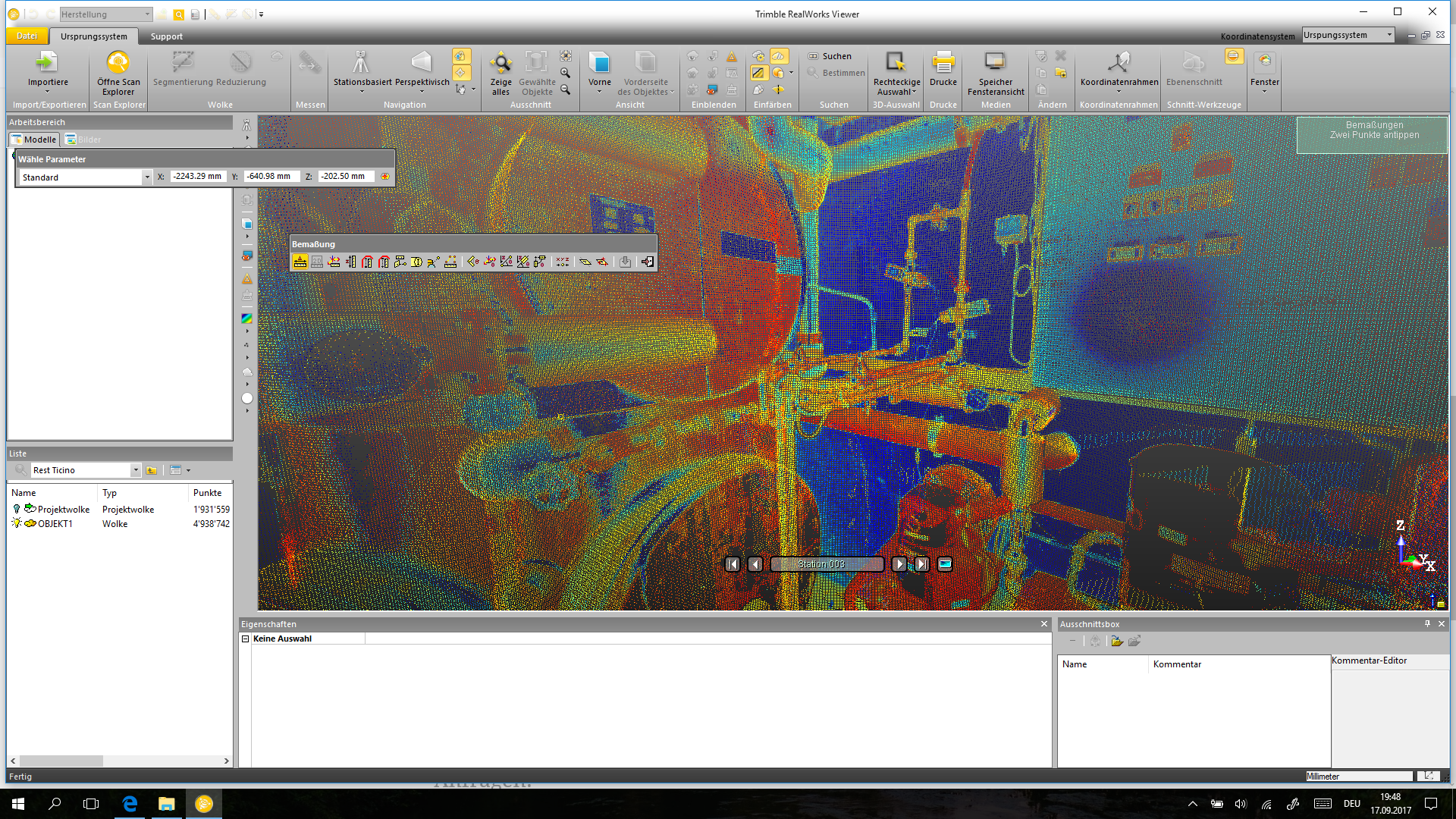Select the Rechteckige Auswahl tool

click(x=896, y=63)
